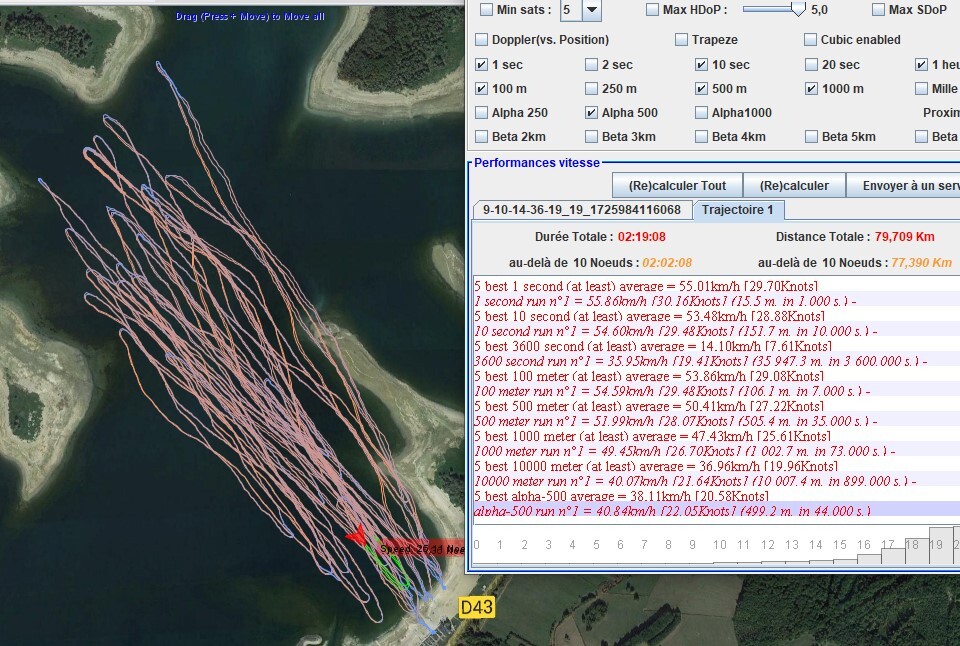Enable the Beta 2km checkbox
960x646 pixels.
[481, 137]
